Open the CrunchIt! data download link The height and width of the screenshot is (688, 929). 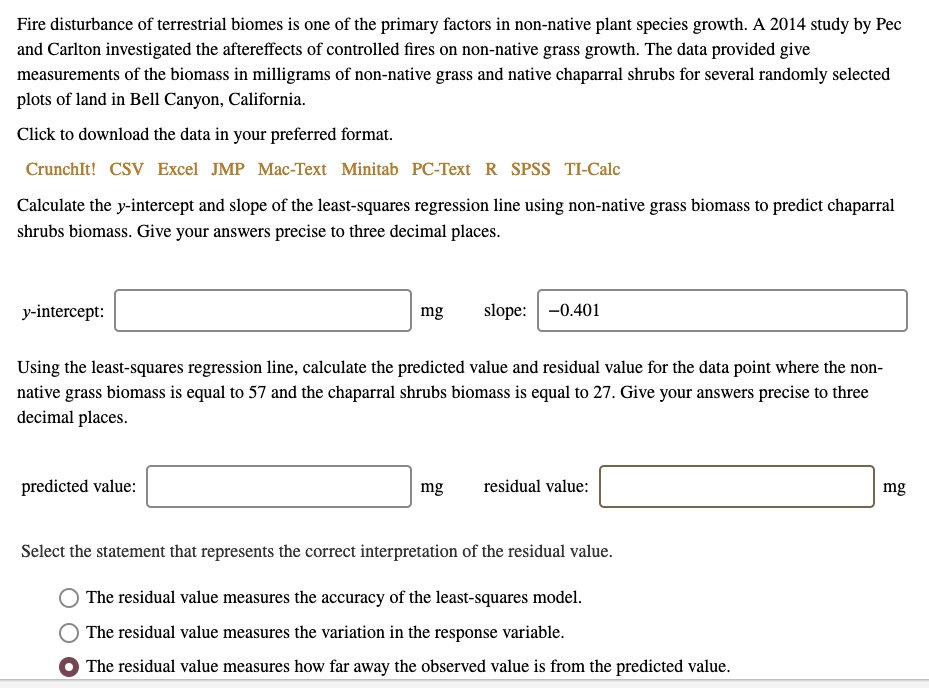[60, 169]
